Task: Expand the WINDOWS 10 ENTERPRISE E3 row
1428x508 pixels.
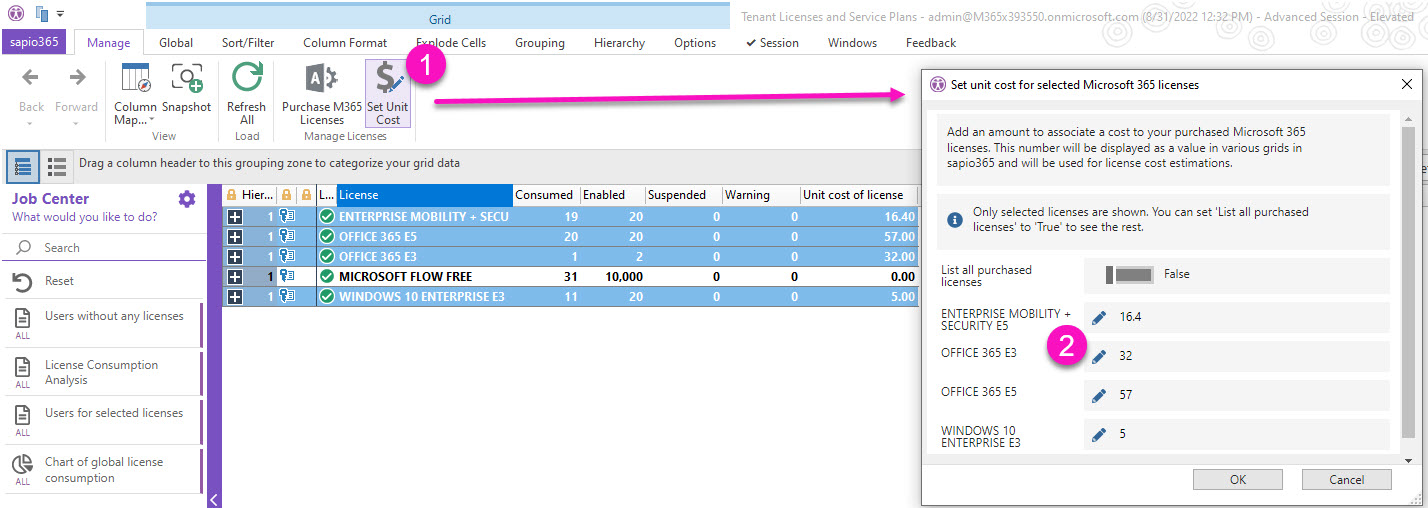Action: (x=235, y=296)
